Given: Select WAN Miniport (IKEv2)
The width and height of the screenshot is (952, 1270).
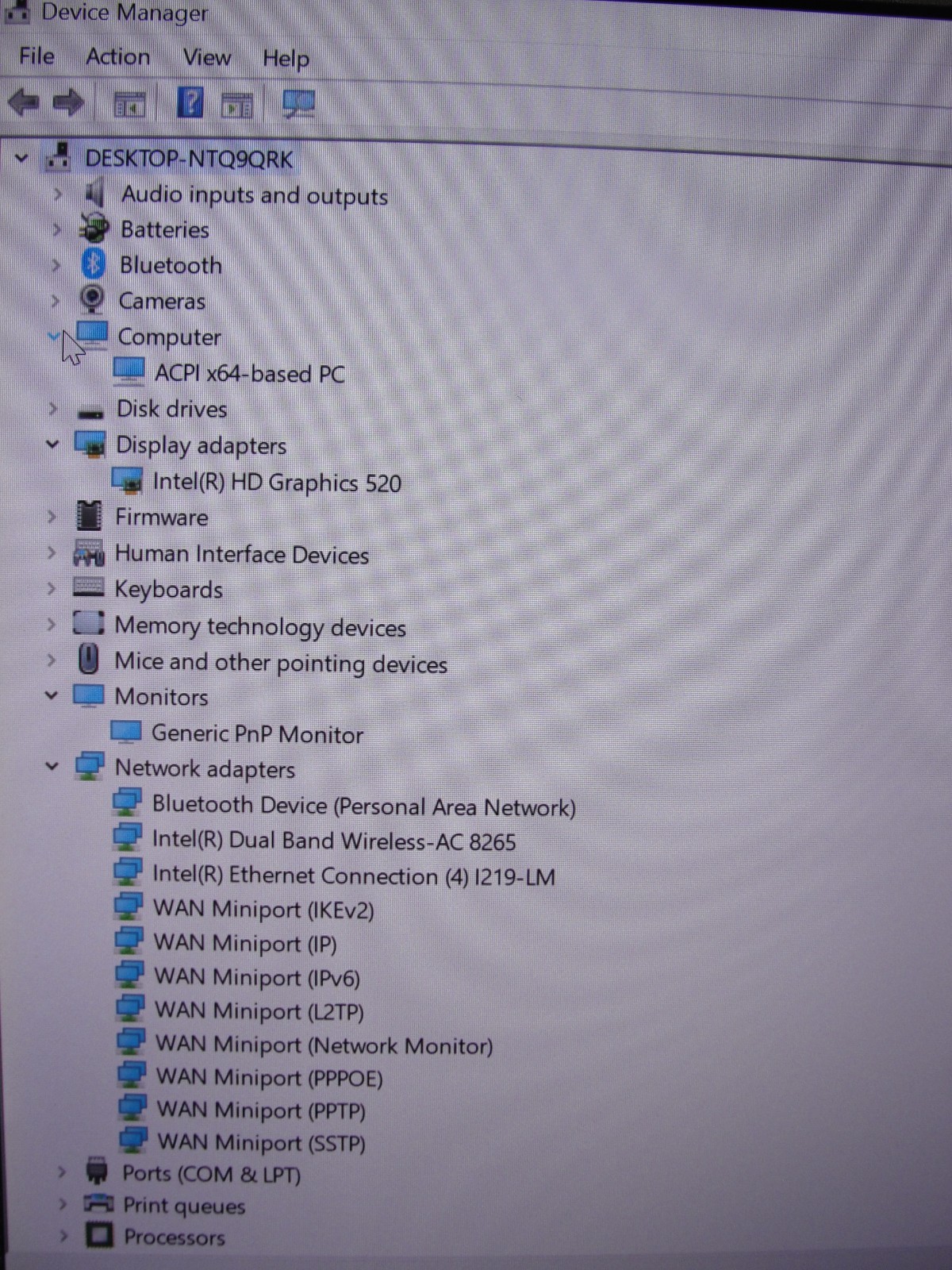Looking at the screenshot, I should pos(263,910).
